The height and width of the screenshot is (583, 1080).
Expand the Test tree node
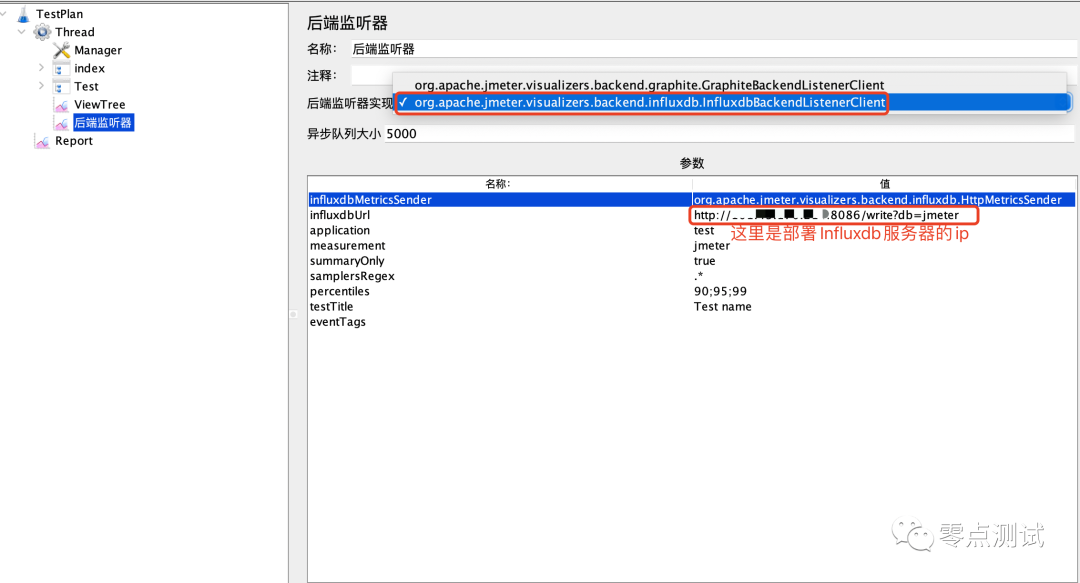click(41, 85)
